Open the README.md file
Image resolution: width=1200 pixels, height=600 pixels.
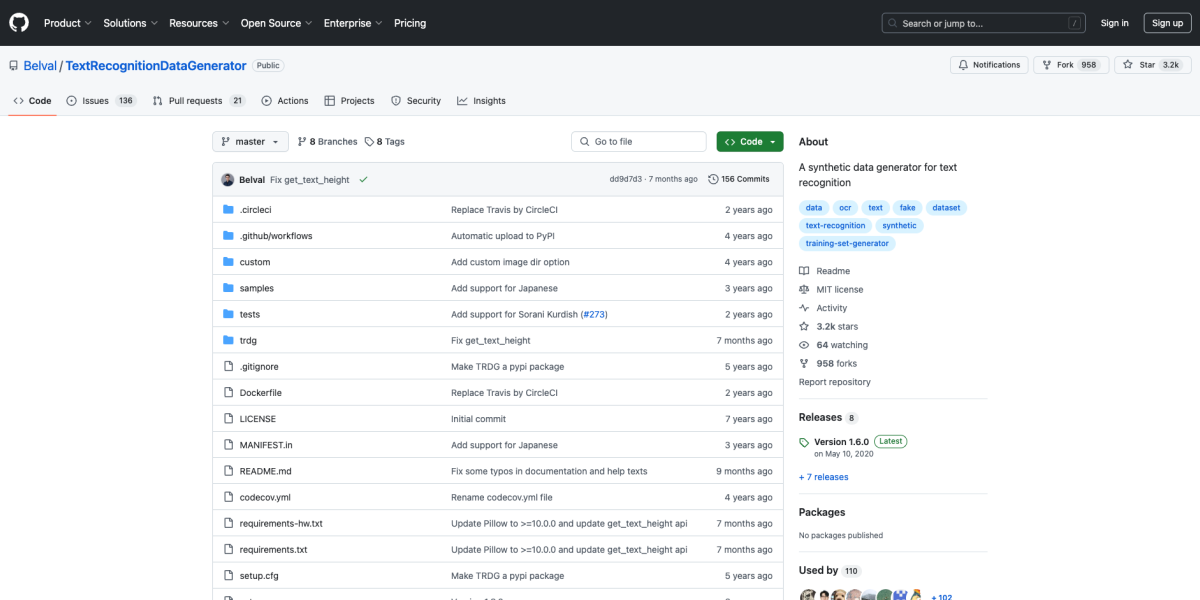click(265, 471)
